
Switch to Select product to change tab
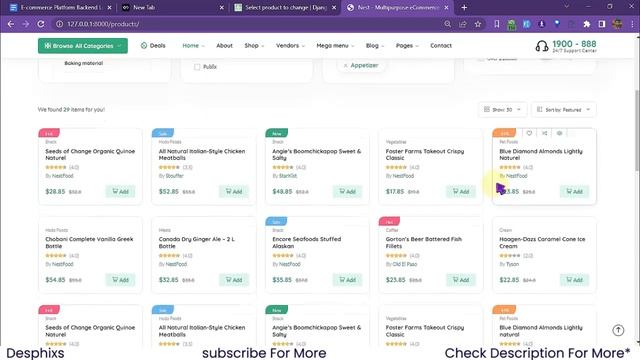tap(285, 7)
